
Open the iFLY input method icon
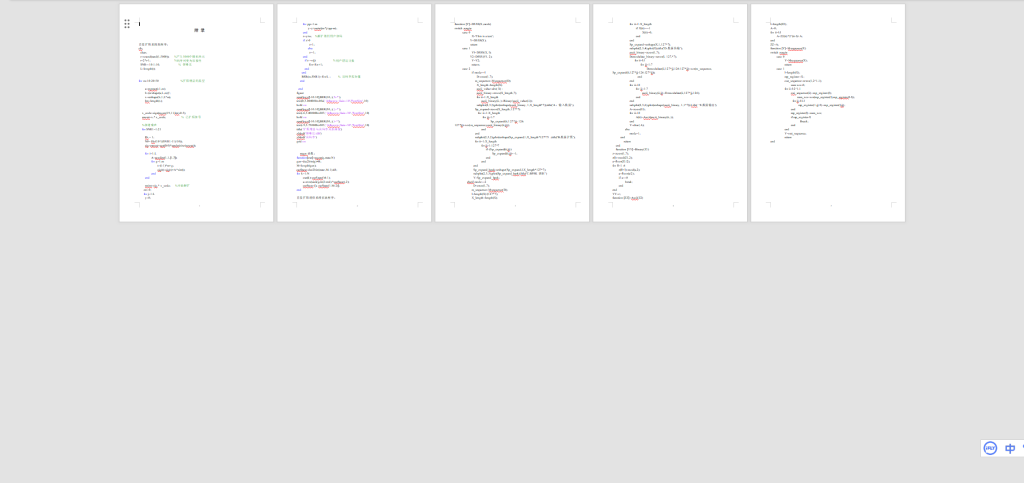(990, 448)
